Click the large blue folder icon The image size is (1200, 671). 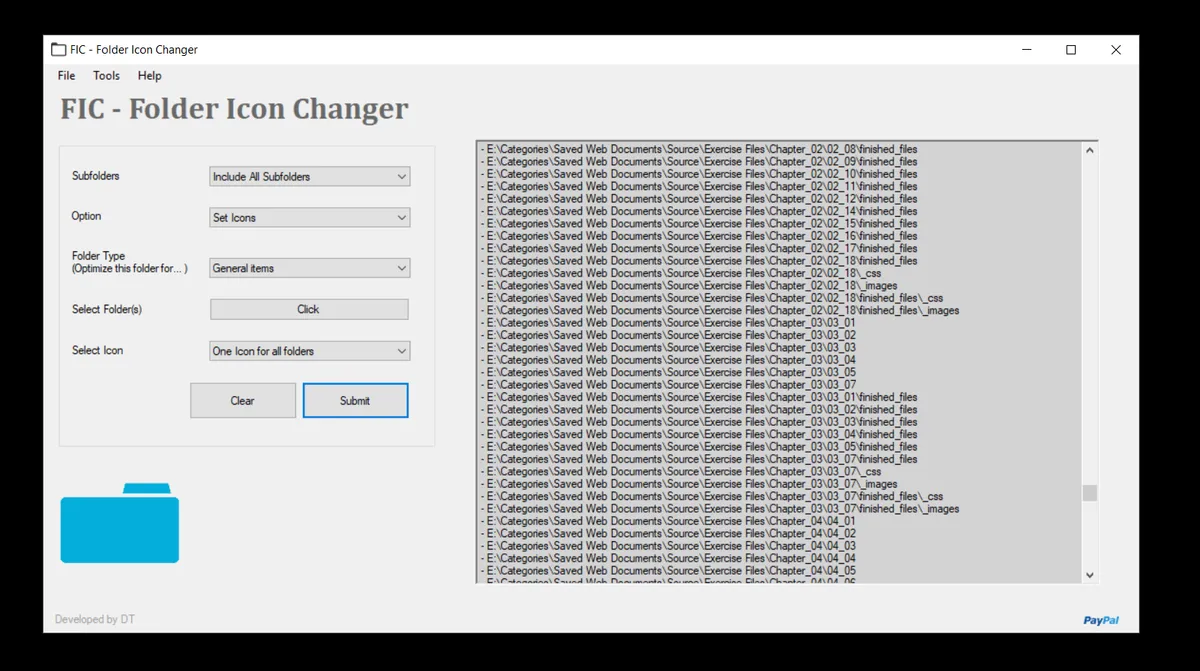coord(119,522)
